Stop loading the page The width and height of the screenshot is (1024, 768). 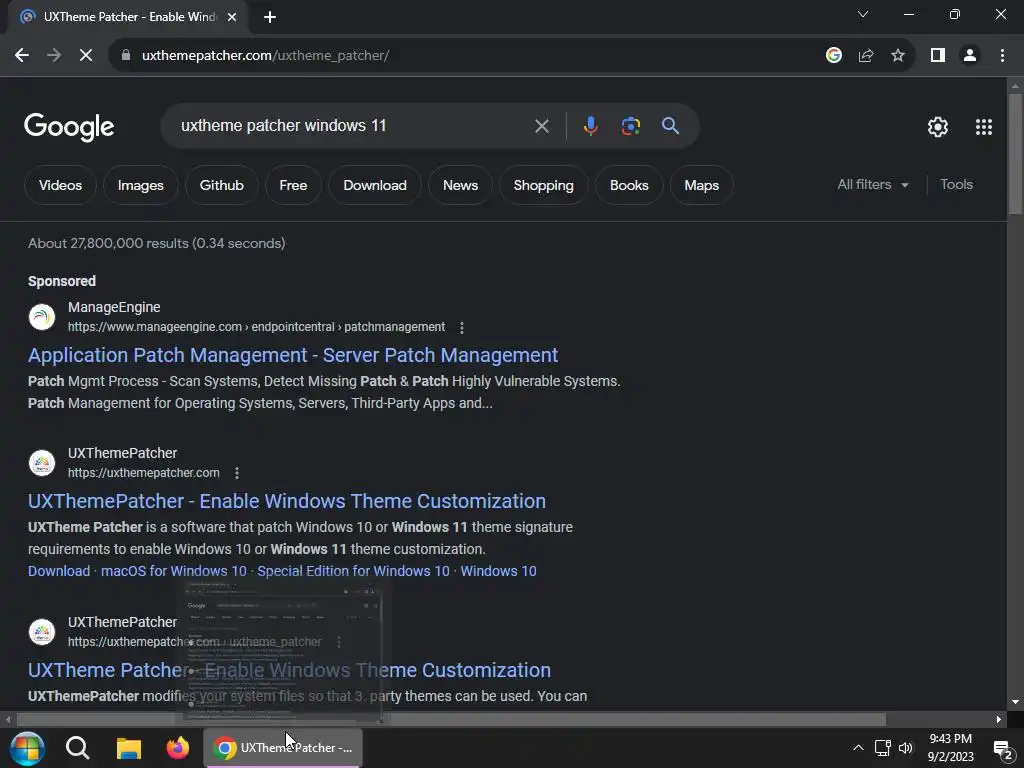click(86, 56)
